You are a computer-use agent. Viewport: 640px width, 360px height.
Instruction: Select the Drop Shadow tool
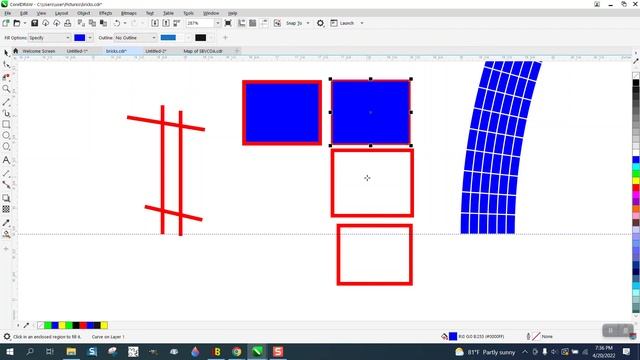(x=6, y=198)
